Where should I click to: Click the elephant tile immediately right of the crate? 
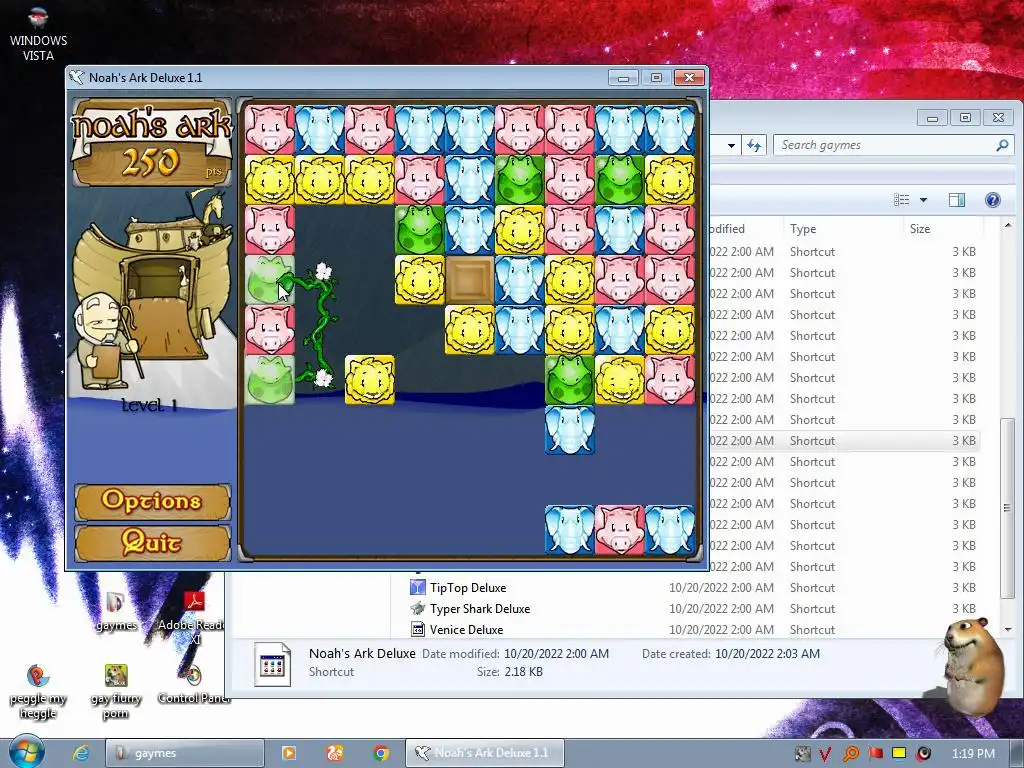(x=519, y=280)
